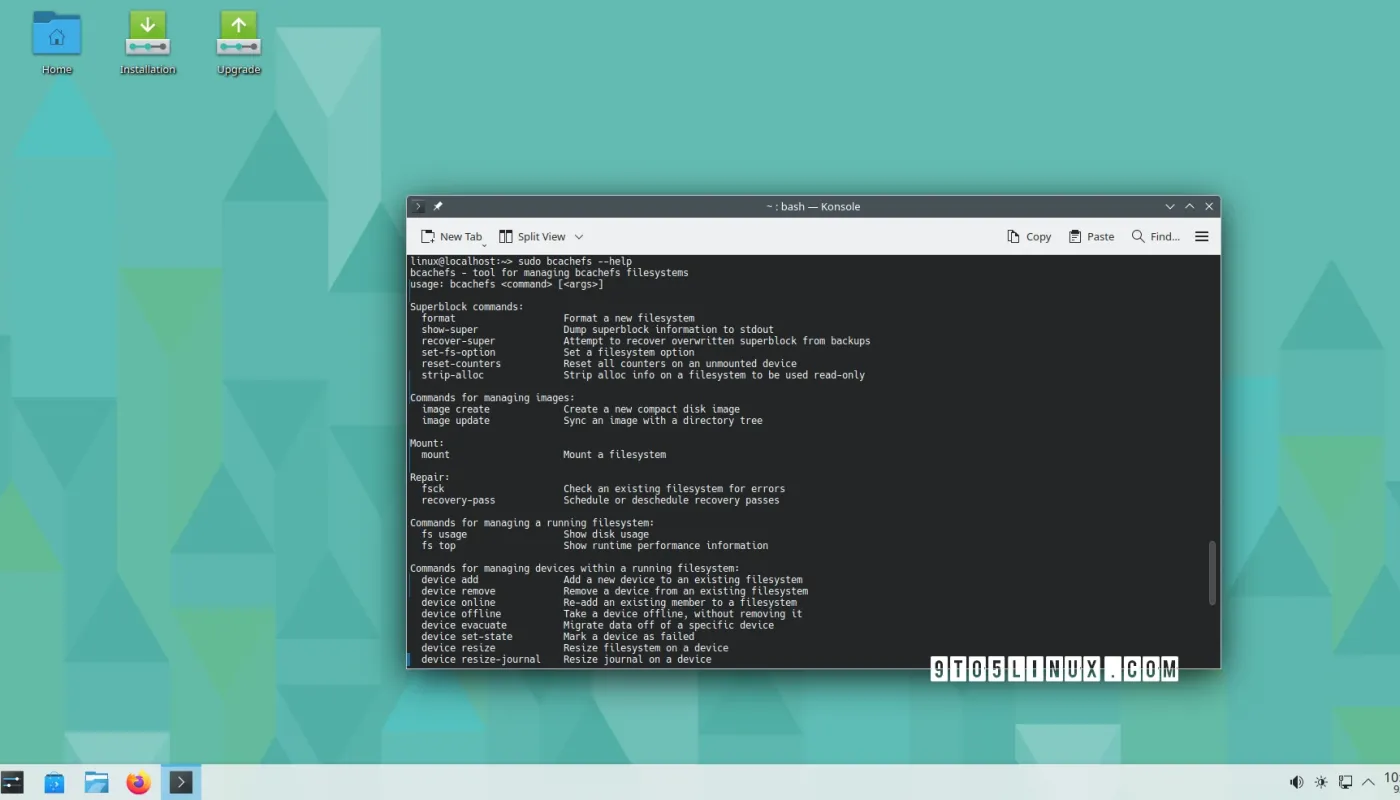
Task: Select the bash tab in Konsole's titlebar
Action: point(812,206)
